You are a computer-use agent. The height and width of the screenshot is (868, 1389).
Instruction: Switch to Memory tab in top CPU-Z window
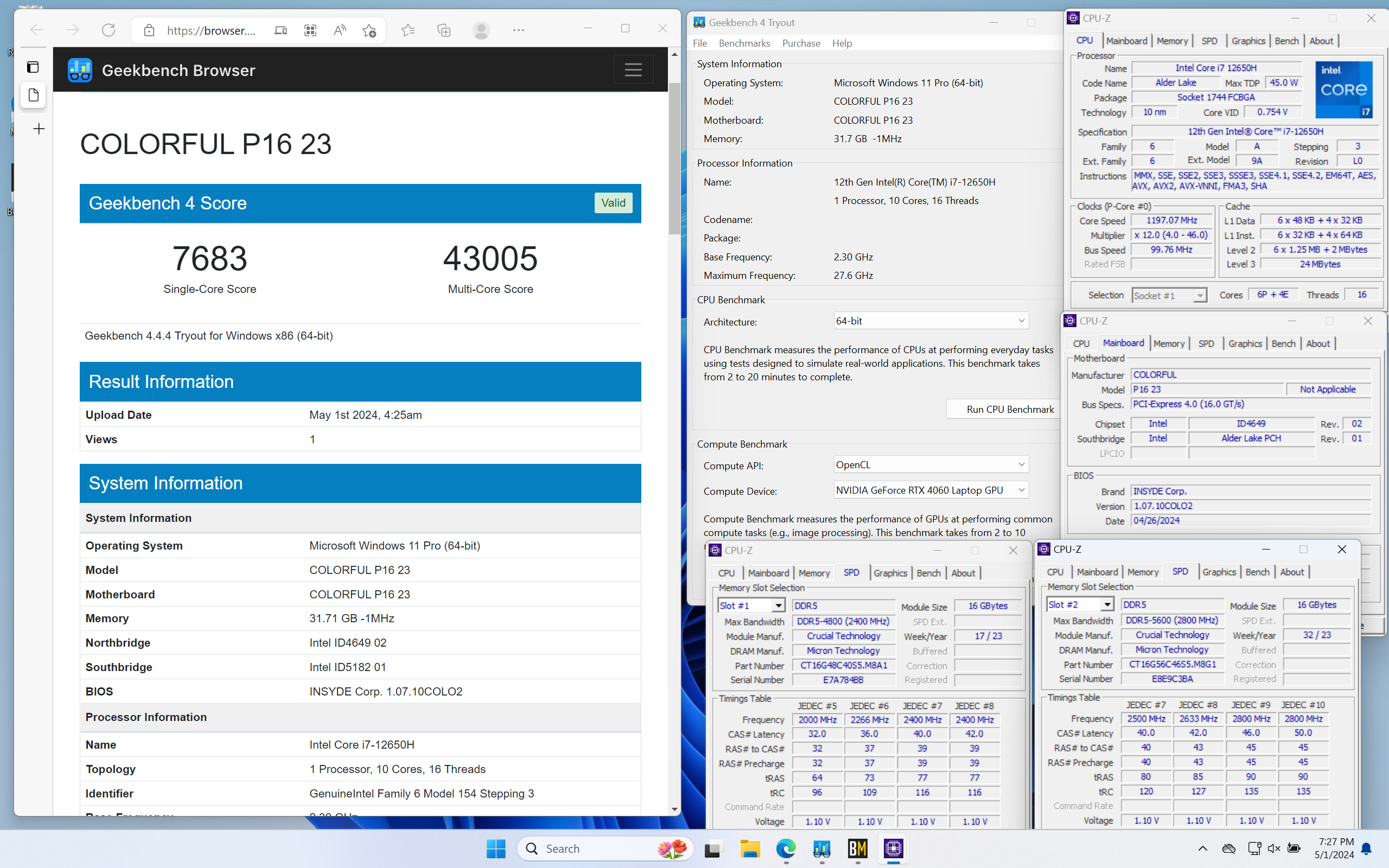(1172, 41)
